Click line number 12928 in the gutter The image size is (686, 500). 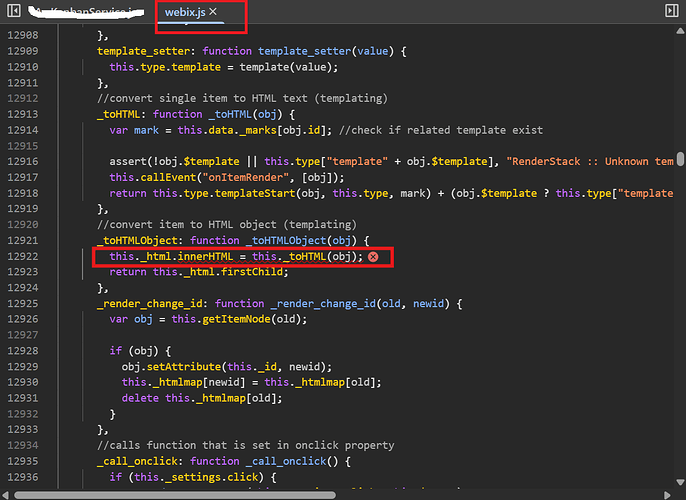(23, 351)
